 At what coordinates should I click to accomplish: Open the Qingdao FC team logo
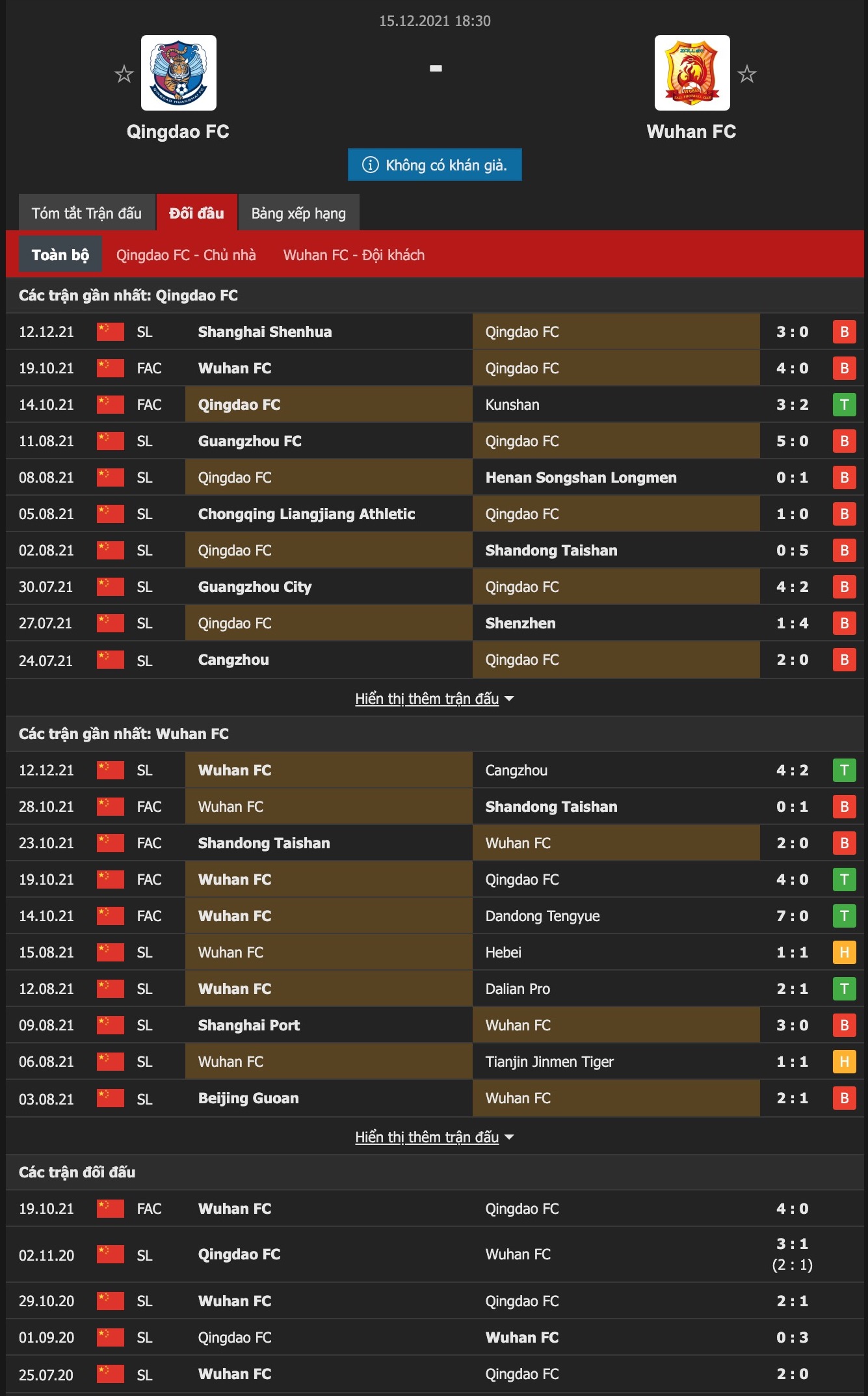click(x=179, y=73)
